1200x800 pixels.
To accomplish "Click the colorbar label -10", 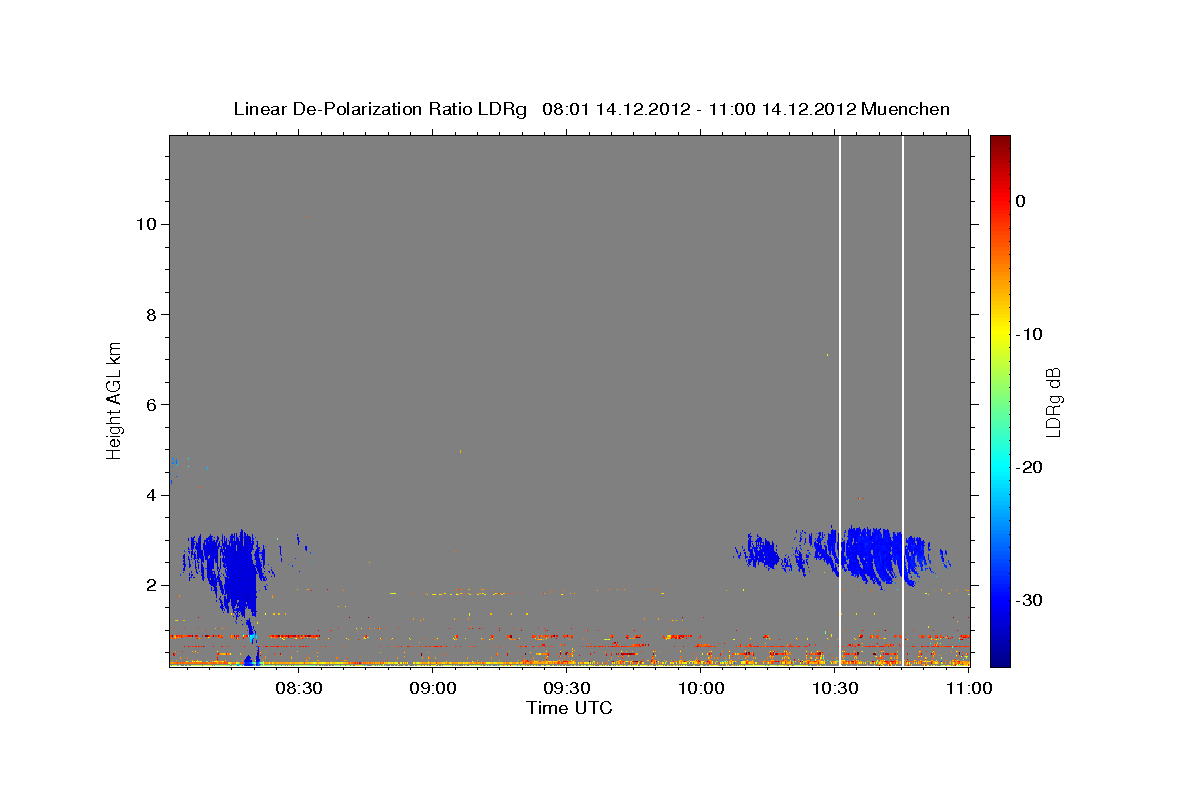I will pos(1029,334).
